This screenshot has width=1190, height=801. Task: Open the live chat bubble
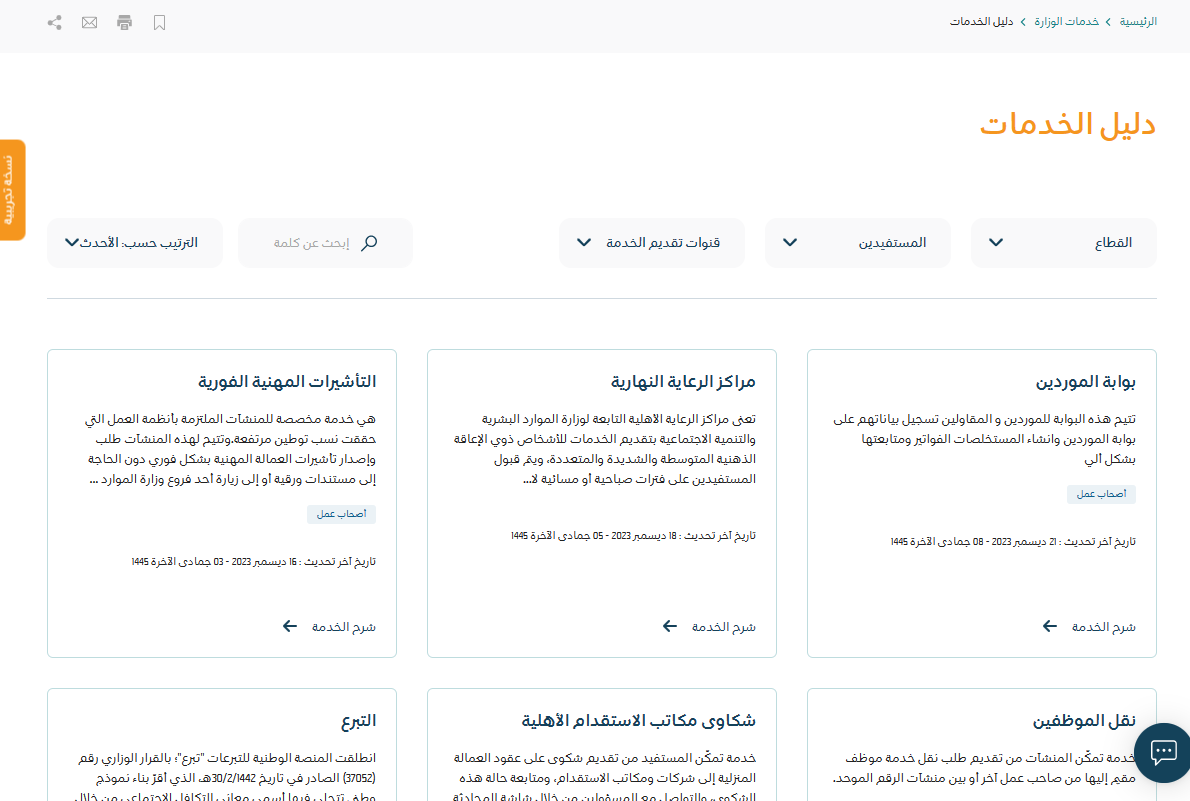(1162, 752)
